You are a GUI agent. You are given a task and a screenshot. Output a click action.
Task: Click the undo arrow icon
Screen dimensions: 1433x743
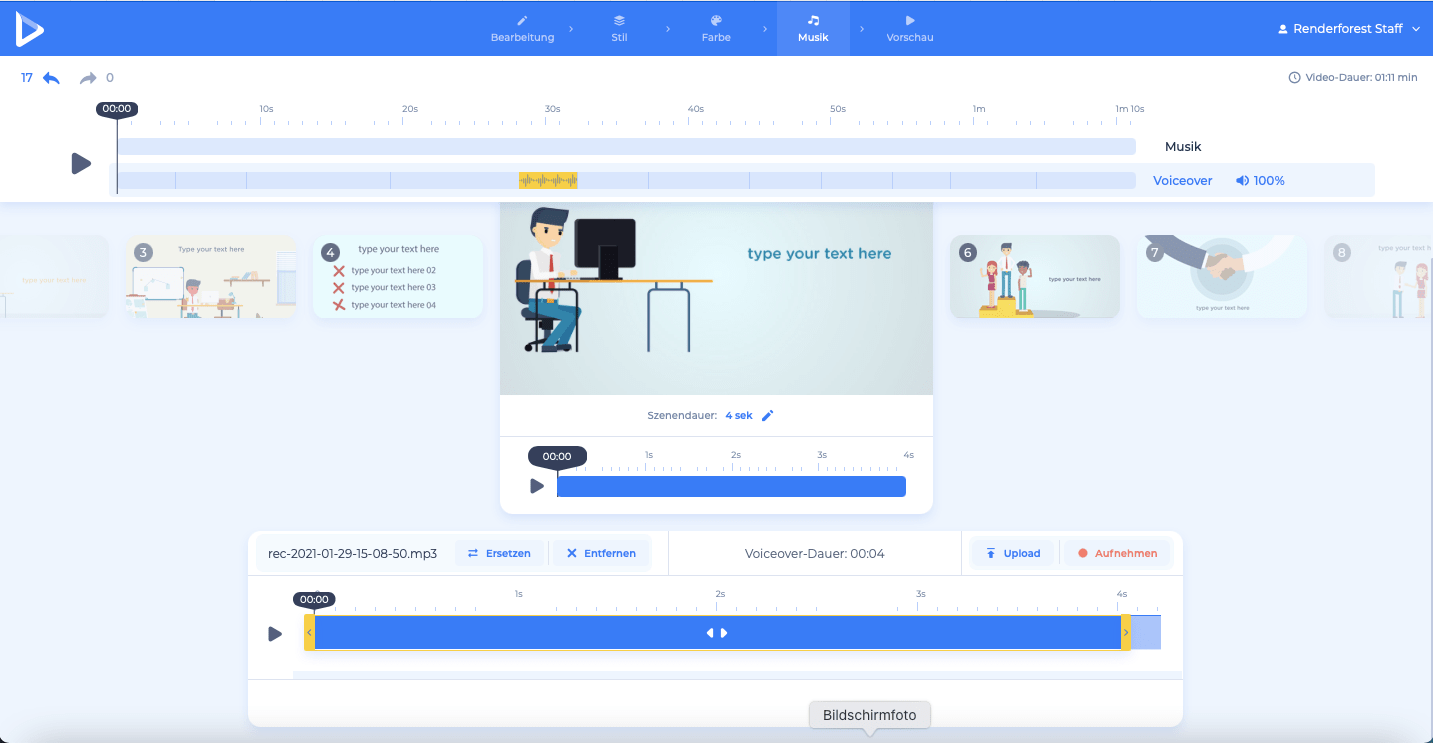51,78
